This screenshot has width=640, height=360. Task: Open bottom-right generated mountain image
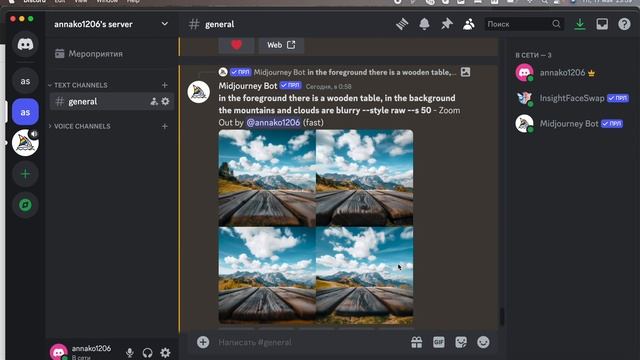click(x=364, y=276)
